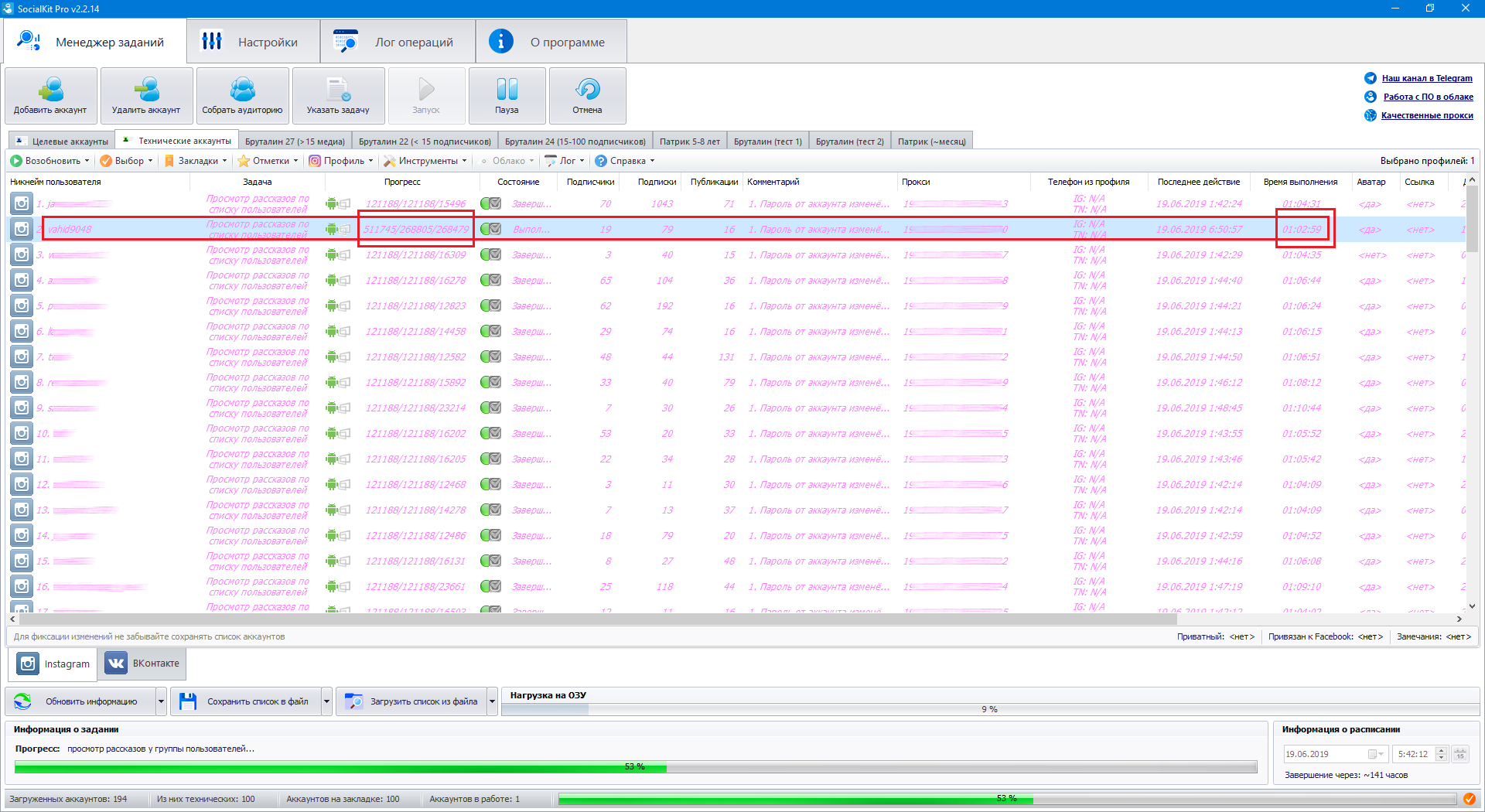The image size is (1485, 812).
Task: Click Instagram icon on account row 5
Action: 22,306
